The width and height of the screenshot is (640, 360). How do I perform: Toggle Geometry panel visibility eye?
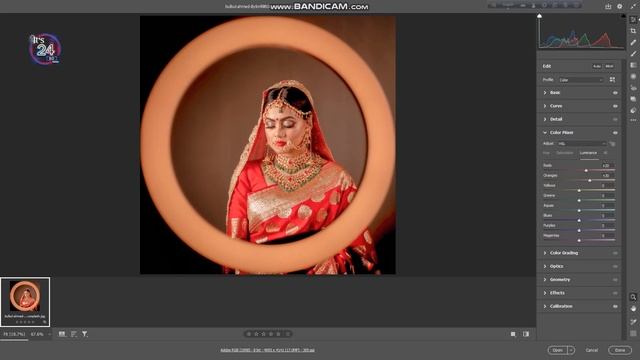coord(615,280)
